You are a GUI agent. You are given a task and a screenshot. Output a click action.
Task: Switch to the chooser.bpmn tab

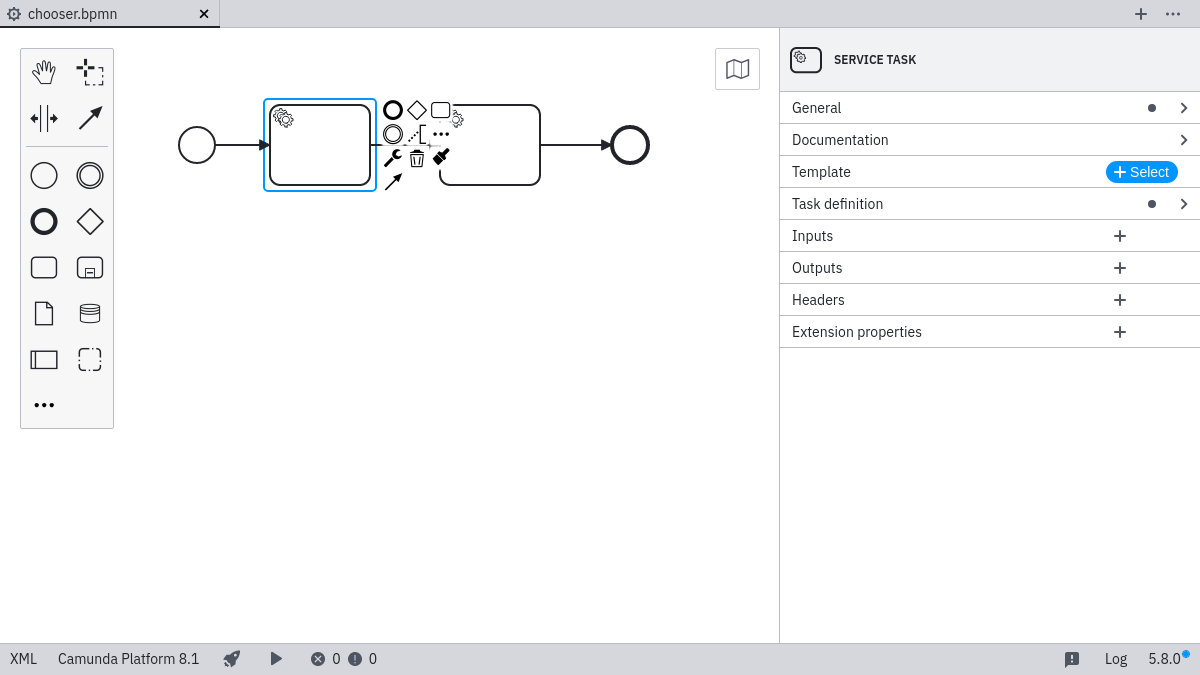coord(72,14)
